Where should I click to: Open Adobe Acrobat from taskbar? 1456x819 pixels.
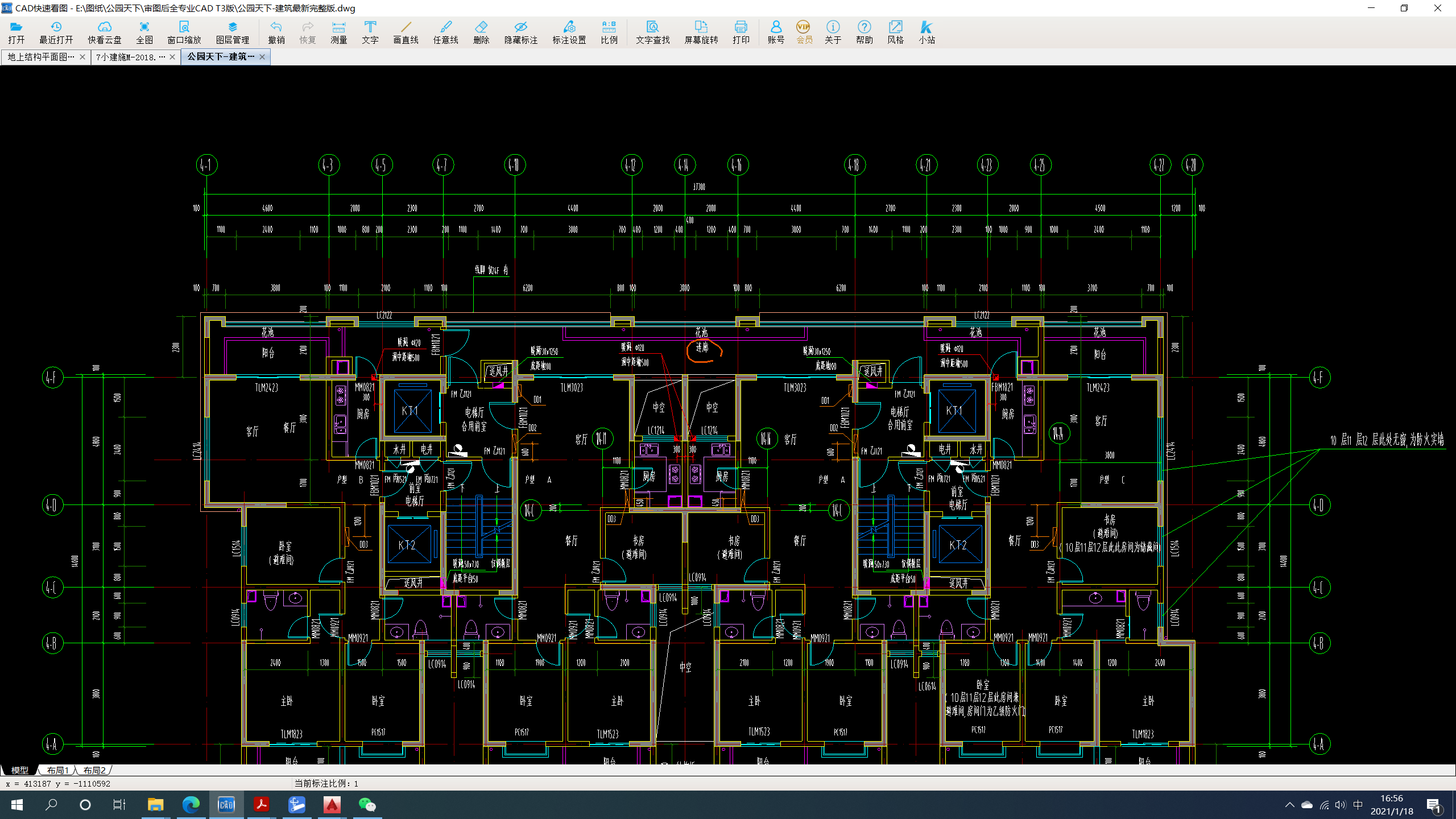[261, 805]
